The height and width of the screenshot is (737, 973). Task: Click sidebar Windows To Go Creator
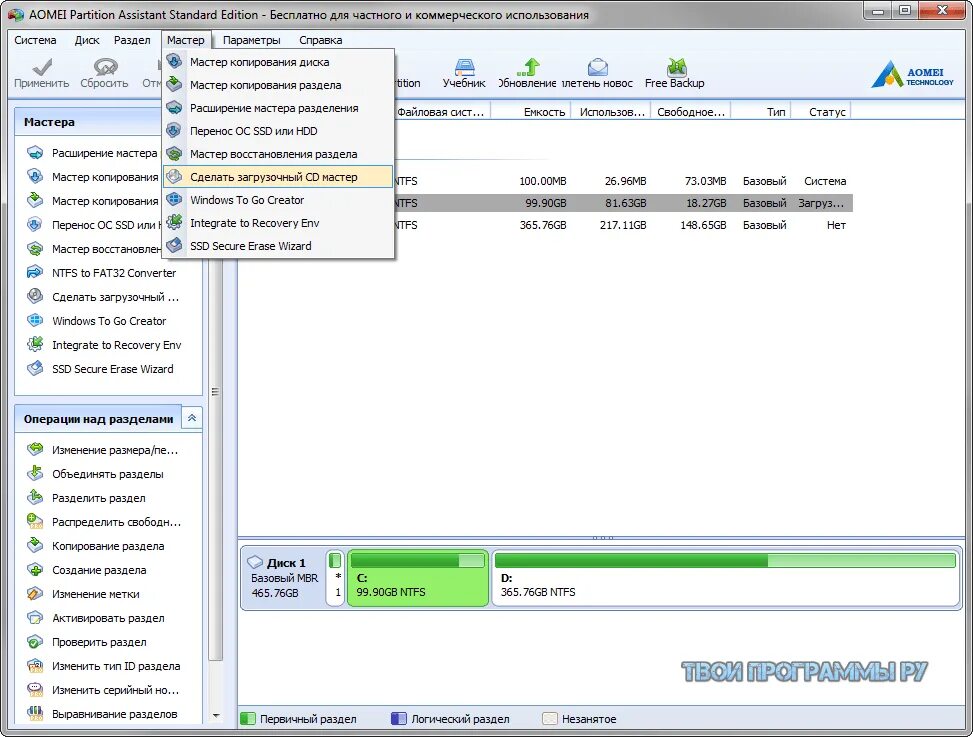coord(109,321)
